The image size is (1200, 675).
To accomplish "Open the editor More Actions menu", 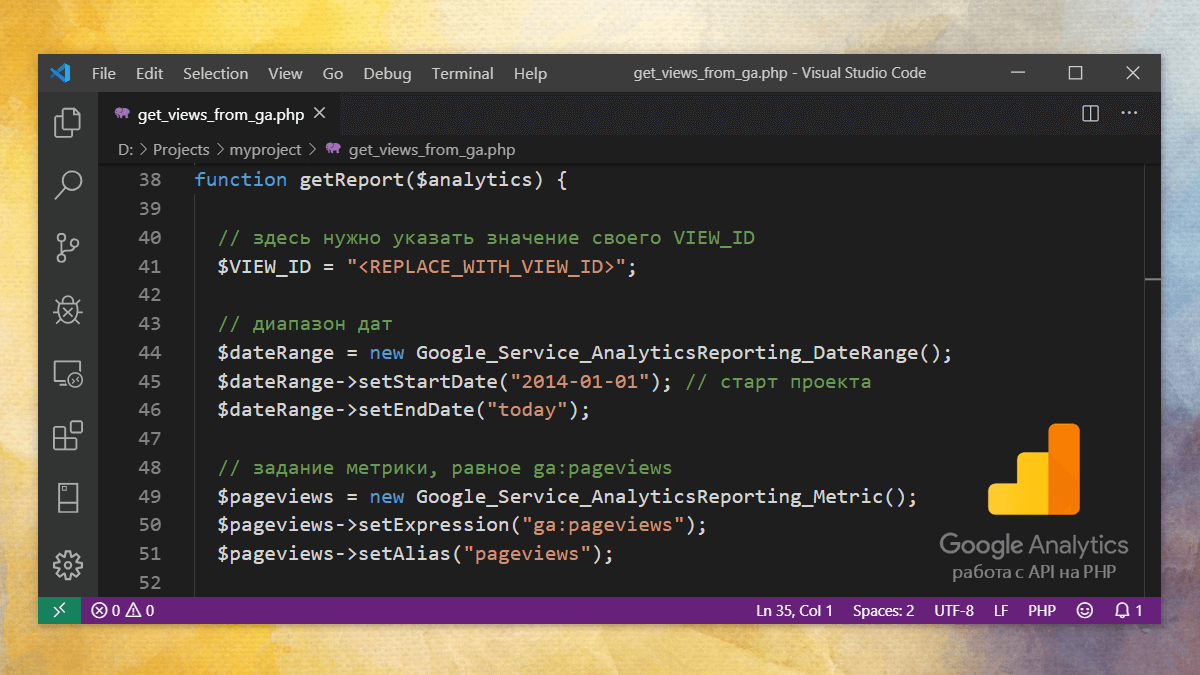I will [1129, 114].
